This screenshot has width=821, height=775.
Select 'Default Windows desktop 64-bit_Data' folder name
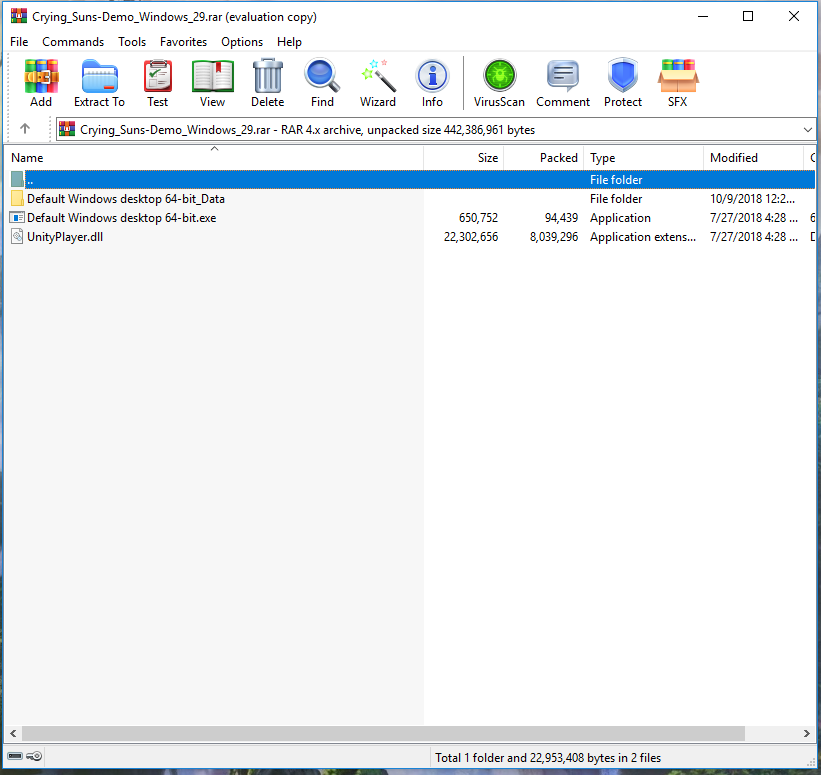point(126,199)
